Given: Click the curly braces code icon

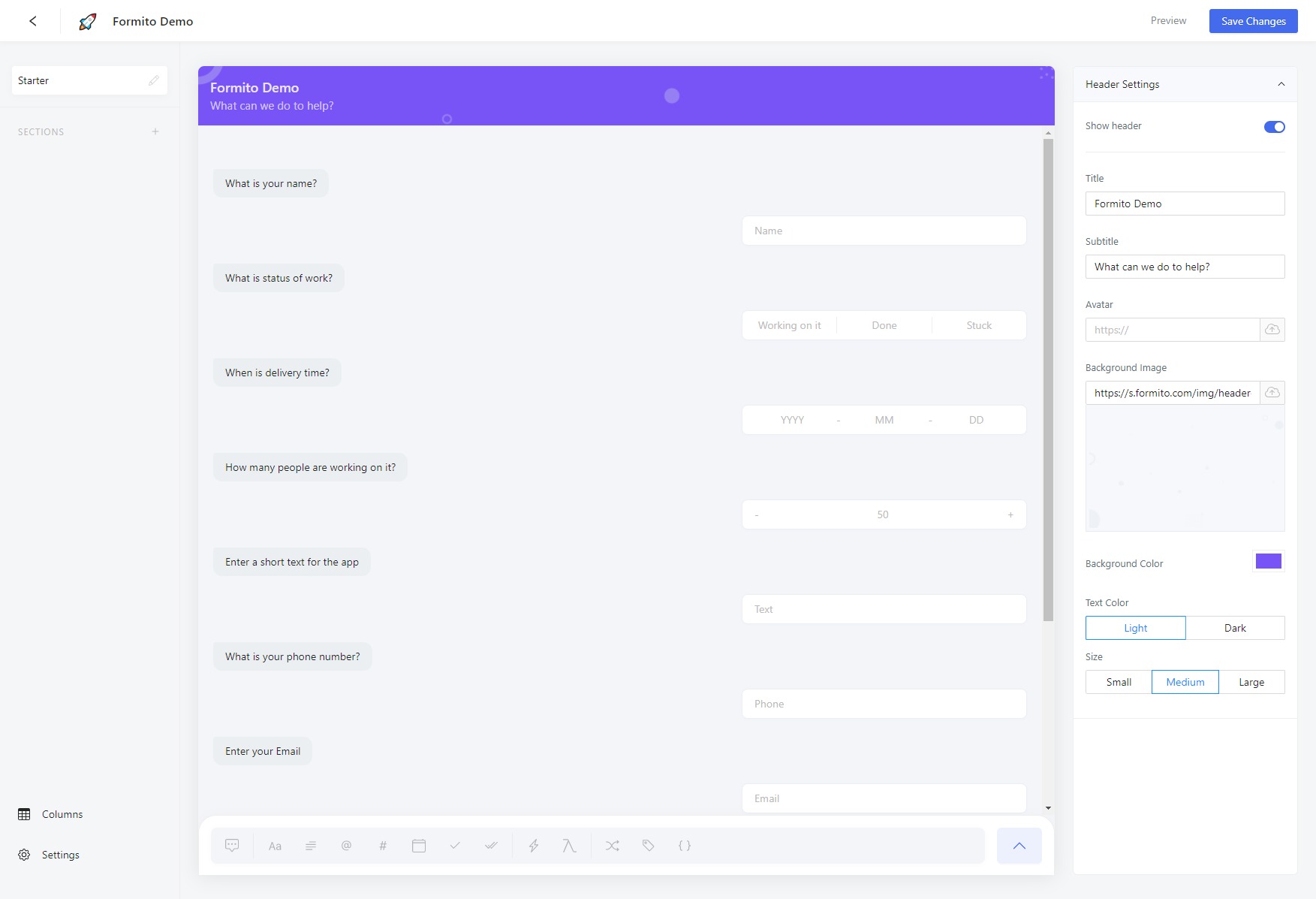Looking at the screenshot, I should pyautogui.click(x=685, y=846).
